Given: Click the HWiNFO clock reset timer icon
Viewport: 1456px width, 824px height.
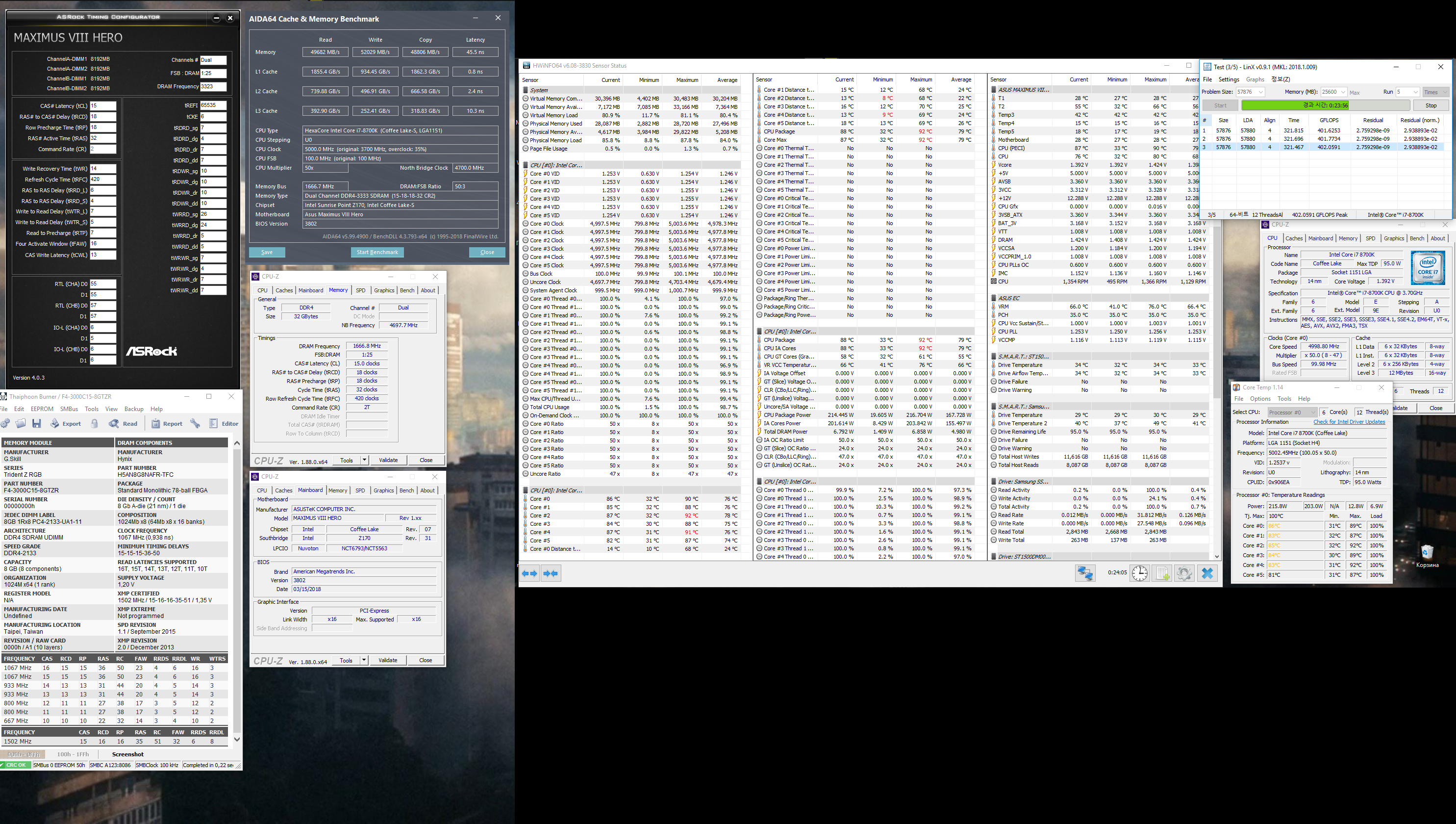Looking at the screenshot, I should (1139, 573).
